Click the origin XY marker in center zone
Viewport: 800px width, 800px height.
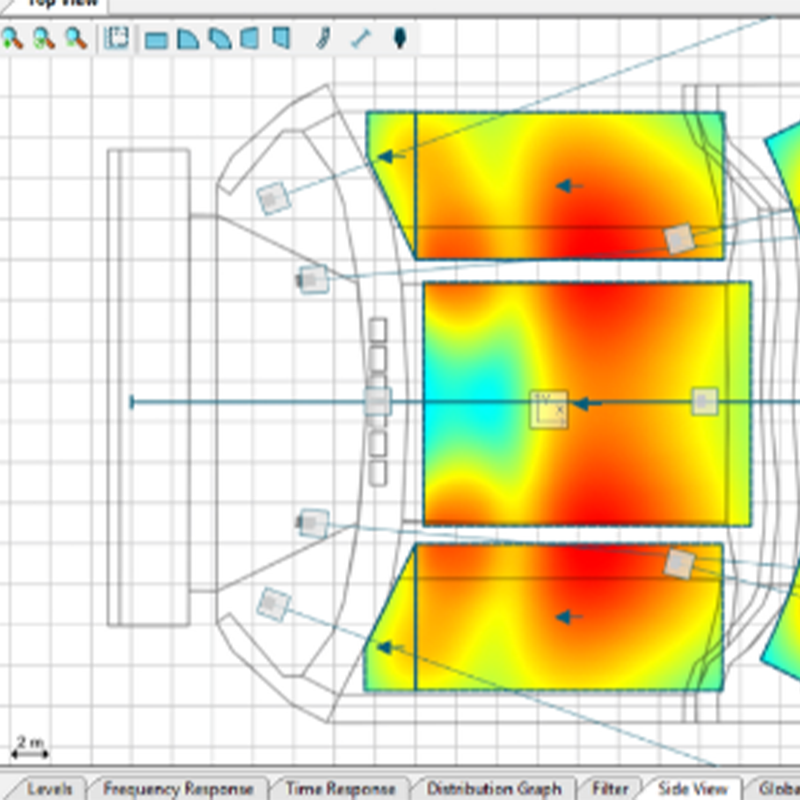pos(548,408)
